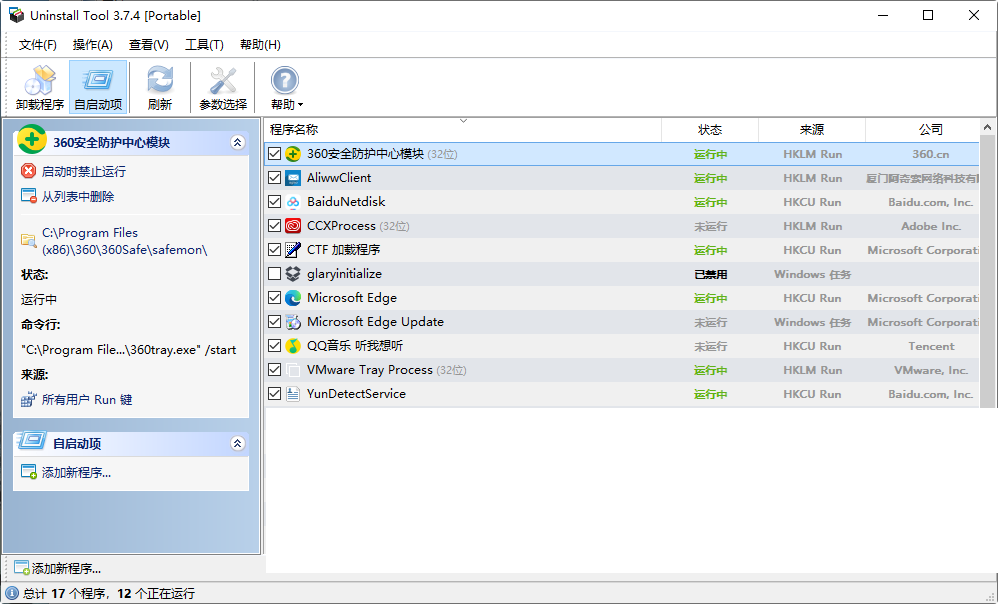Viewport: 998px width, 604px height.
Task: Open the 操作(A) menu
Action: (92, 45)
